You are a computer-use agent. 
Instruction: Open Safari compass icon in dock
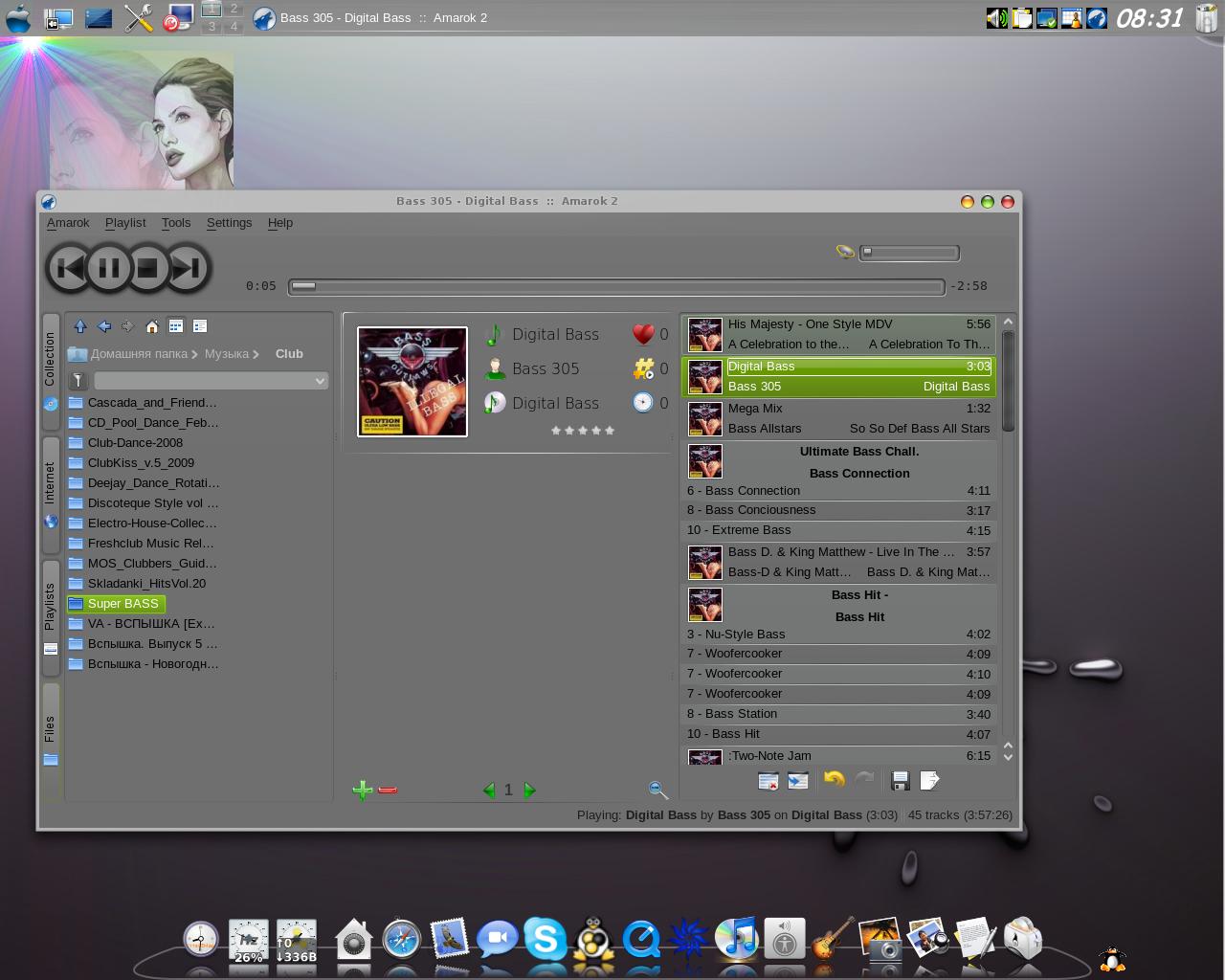[401, 939]
